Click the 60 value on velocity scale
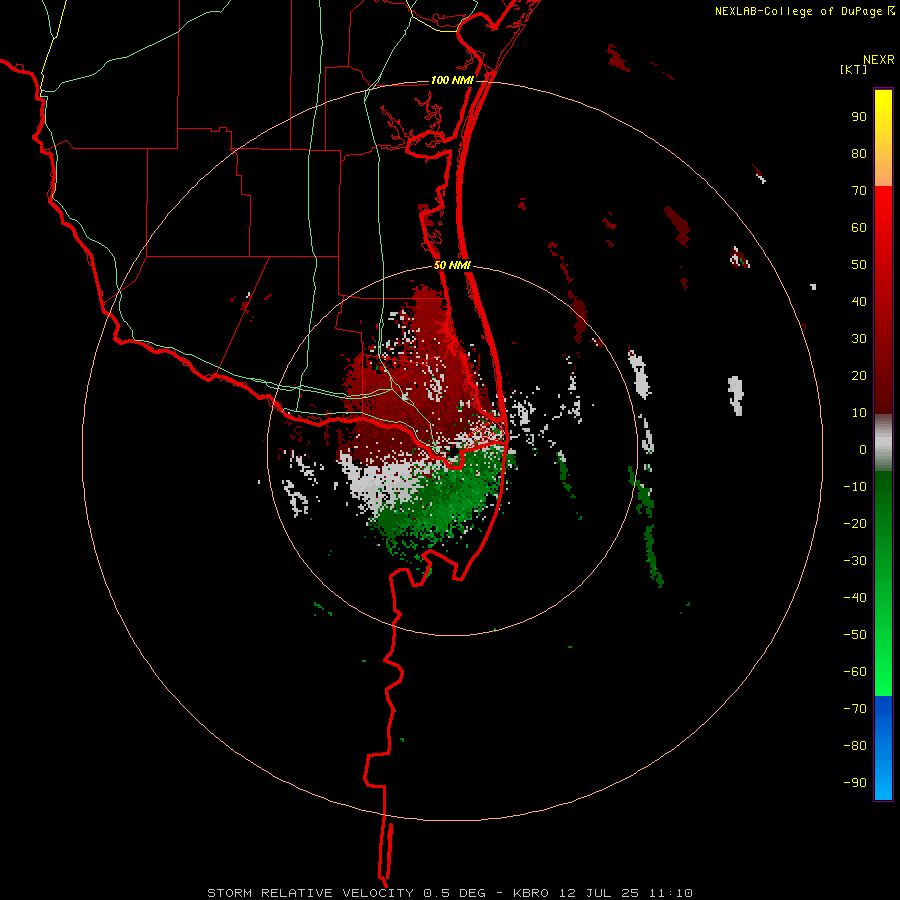This screenshot has width=900, height=900. 859,228
